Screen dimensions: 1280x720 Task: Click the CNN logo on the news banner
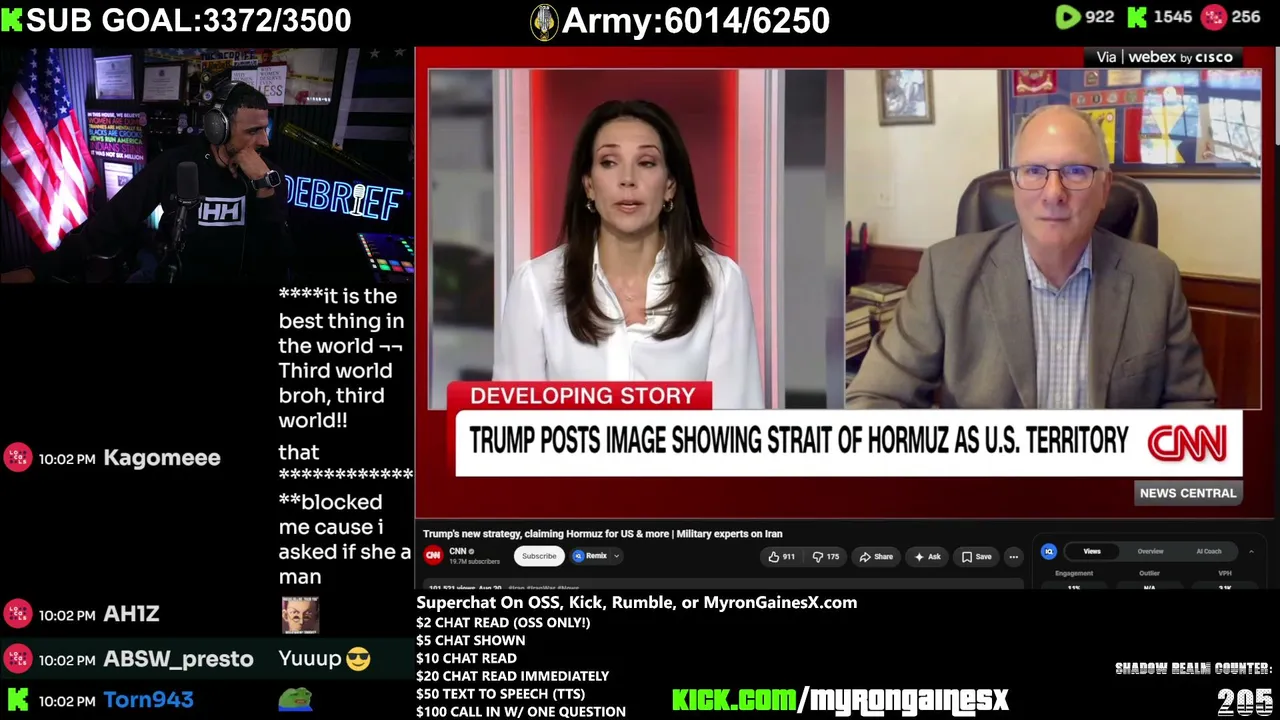1186,442
